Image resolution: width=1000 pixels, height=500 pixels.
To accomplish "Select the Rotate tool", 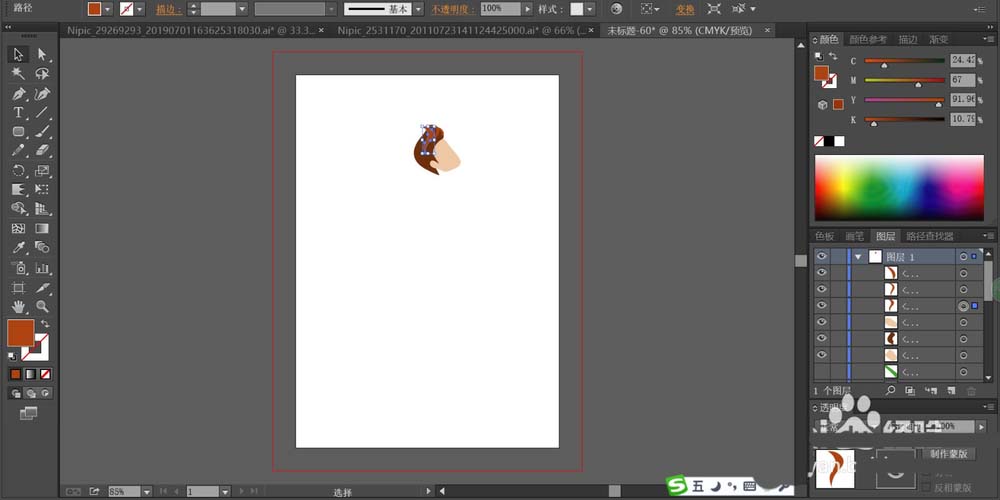I will tap(18, 170).
